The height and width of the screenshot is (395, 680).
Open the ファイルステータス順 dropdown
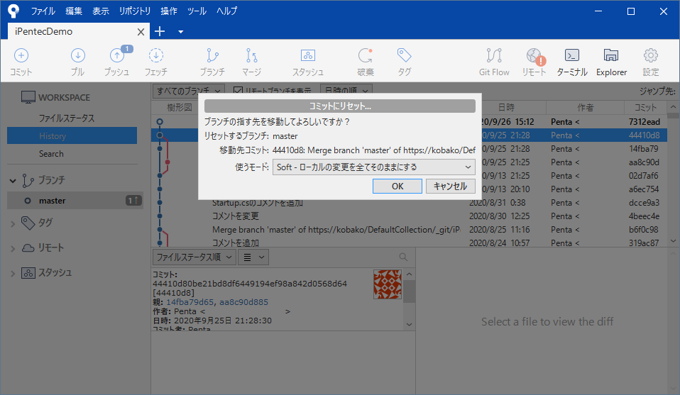(194, 257)
